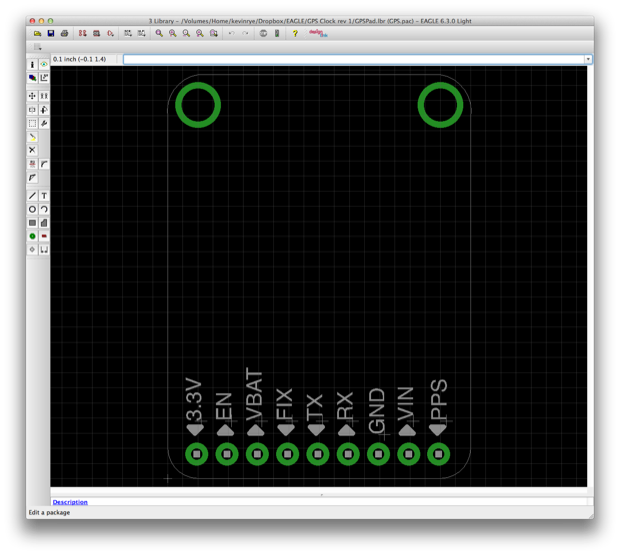Open Help with the yellow question mark

(295, 34)
